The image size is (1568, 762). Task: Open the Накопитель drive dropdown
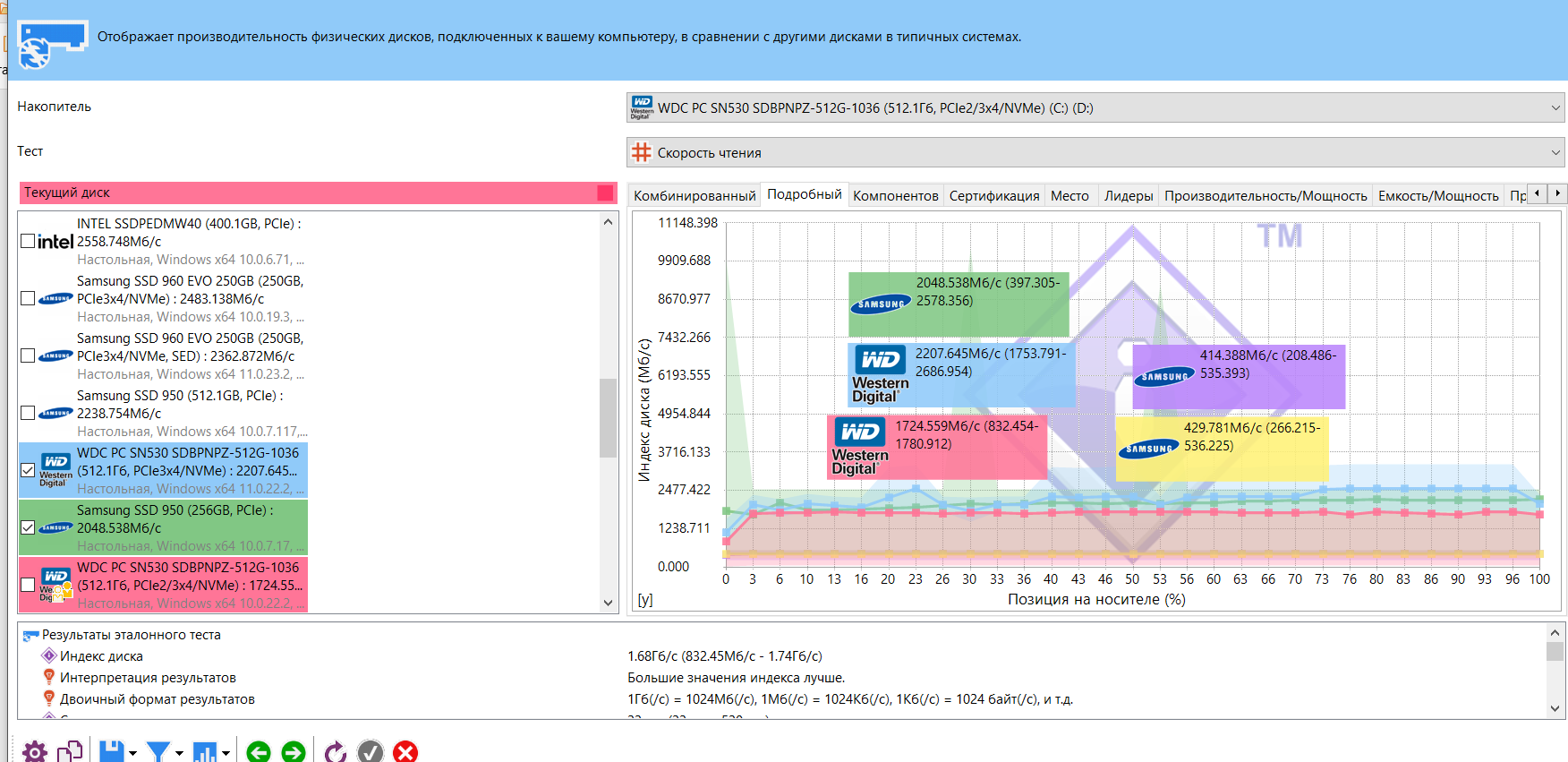[x=1095, y=107]
